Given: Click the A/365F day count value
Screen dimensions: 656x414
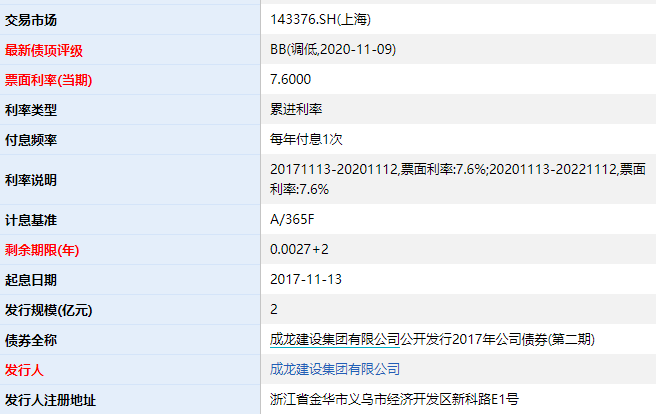Looking at the screenshot, I should (292, 219).
